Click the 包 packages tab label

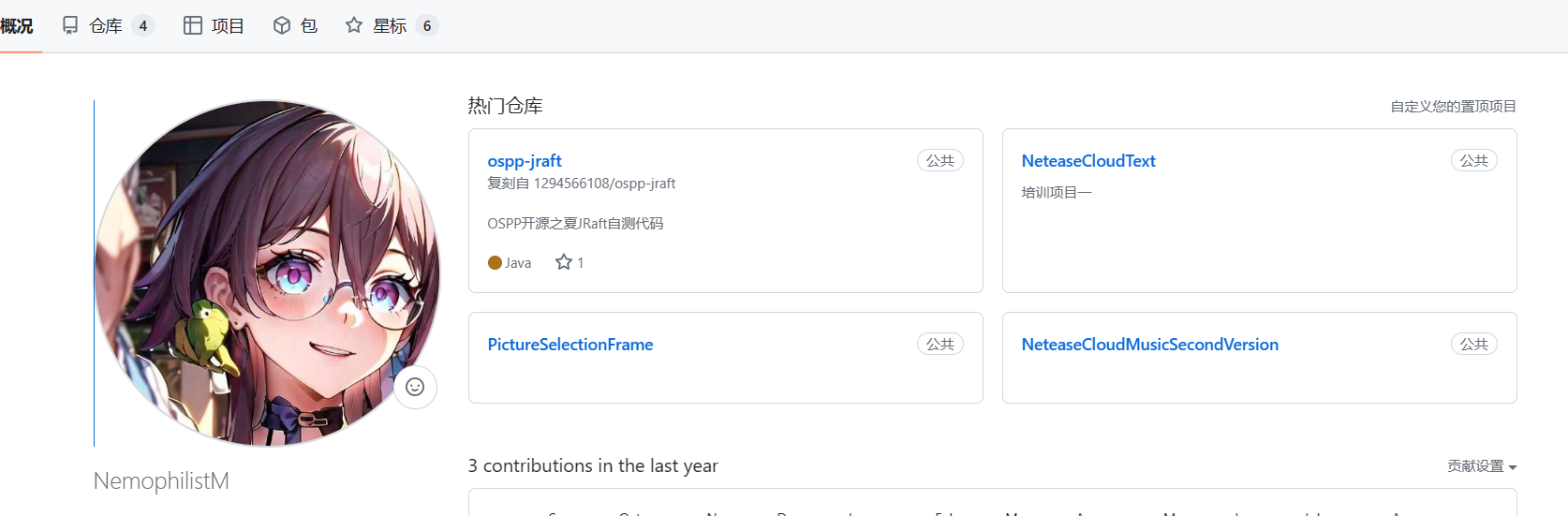(309, 25)
